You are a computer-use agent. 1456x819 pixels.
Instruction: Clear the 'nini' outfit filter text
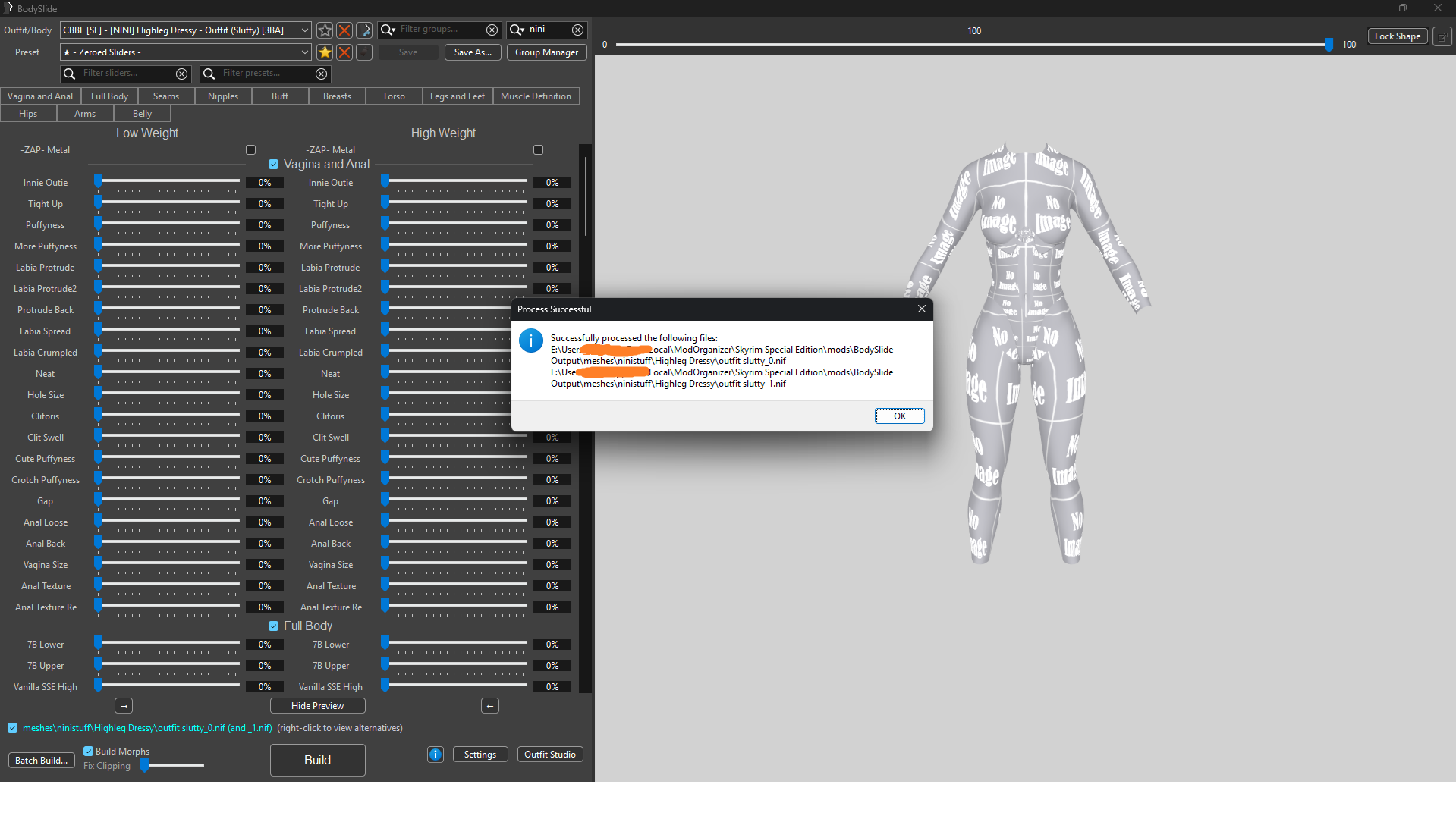pos(578,30)
